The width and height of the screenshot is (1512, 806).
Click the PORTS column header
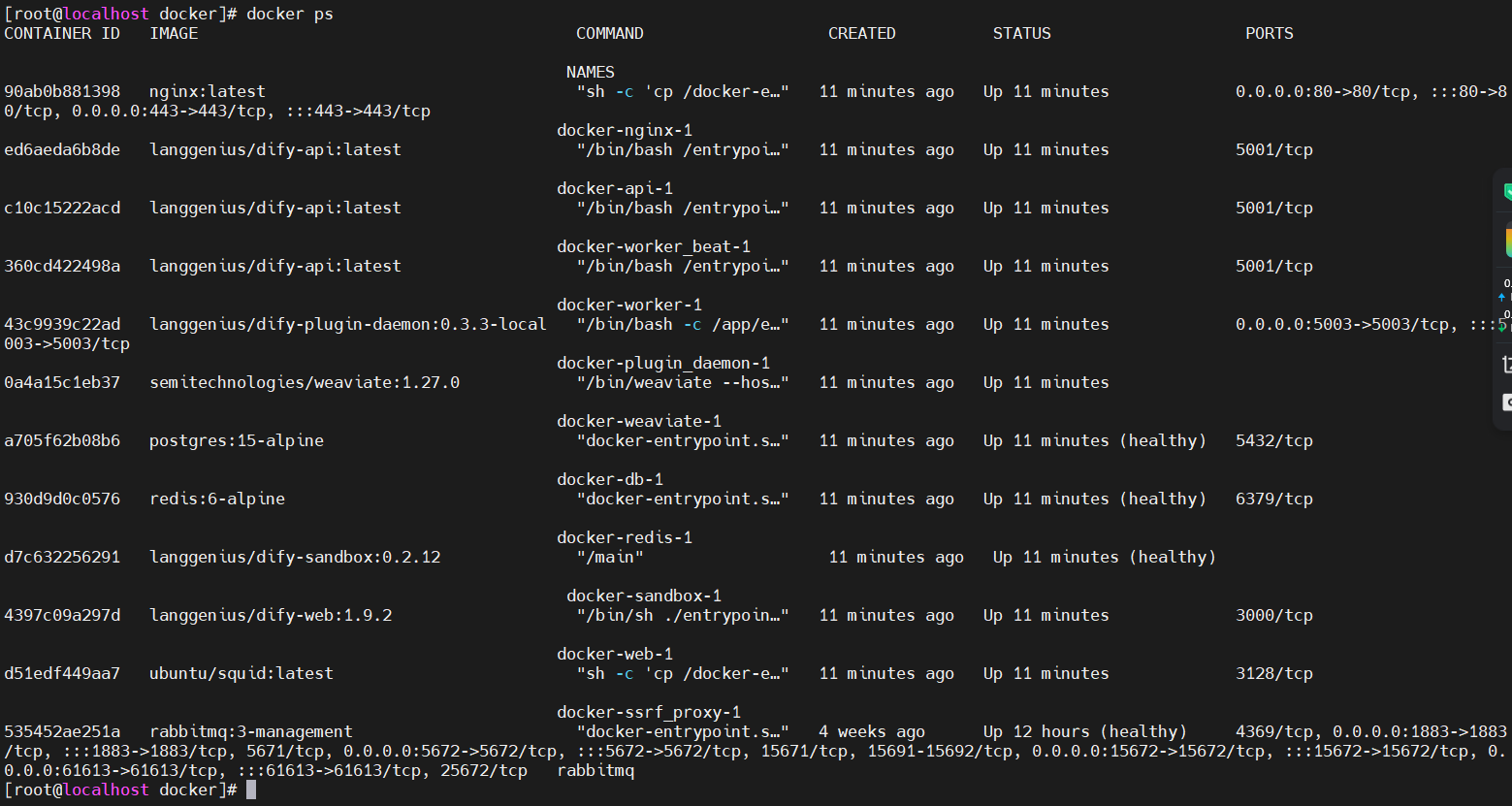point(1270,33)
